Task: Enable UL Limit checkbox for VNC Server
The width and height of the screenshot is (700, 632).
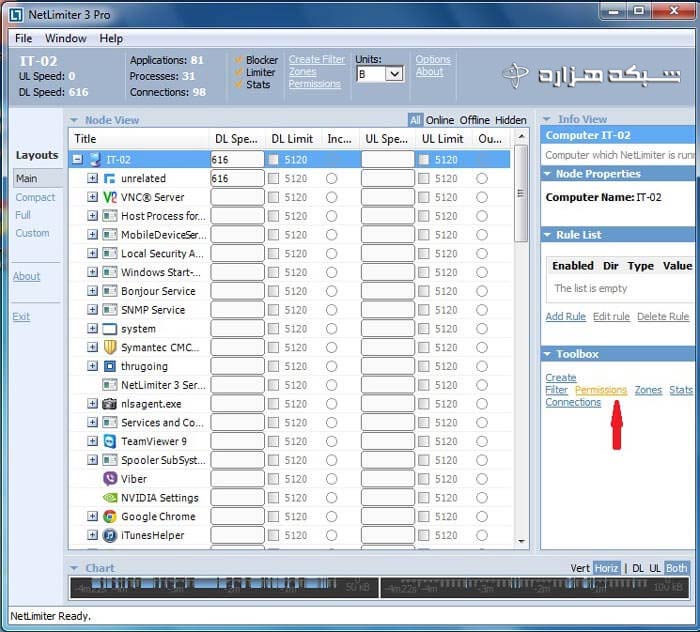Action: [424, 197]
